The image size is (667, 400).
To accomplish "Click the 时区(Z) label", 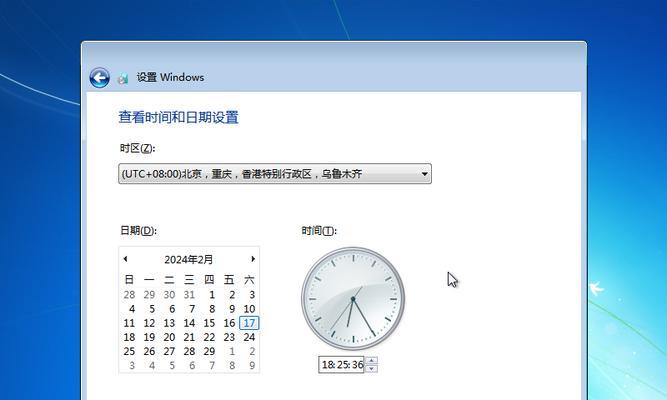I will [137, 148].
